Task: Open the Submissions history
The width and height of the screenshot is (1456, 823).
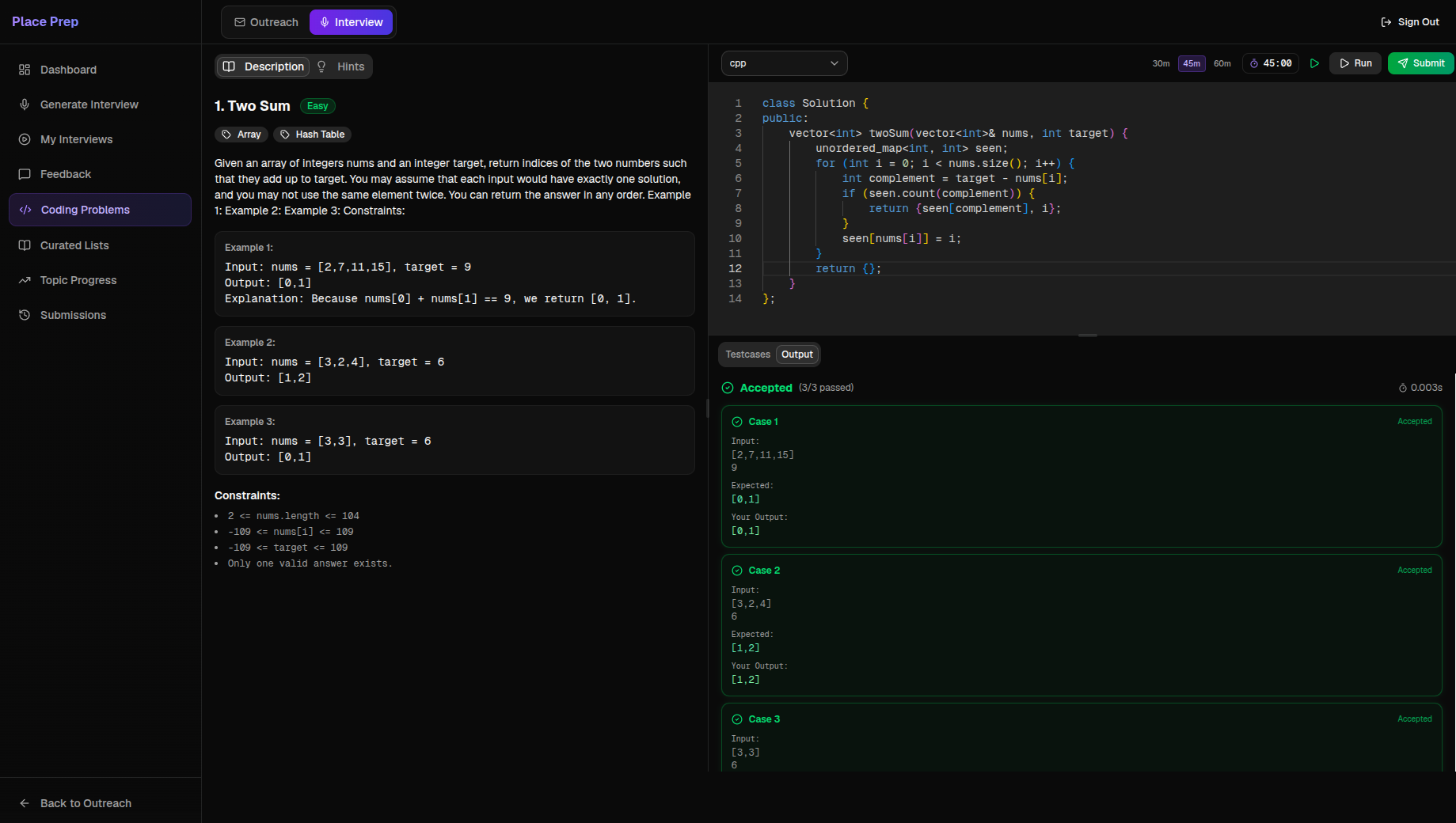Action: point(100,315)
